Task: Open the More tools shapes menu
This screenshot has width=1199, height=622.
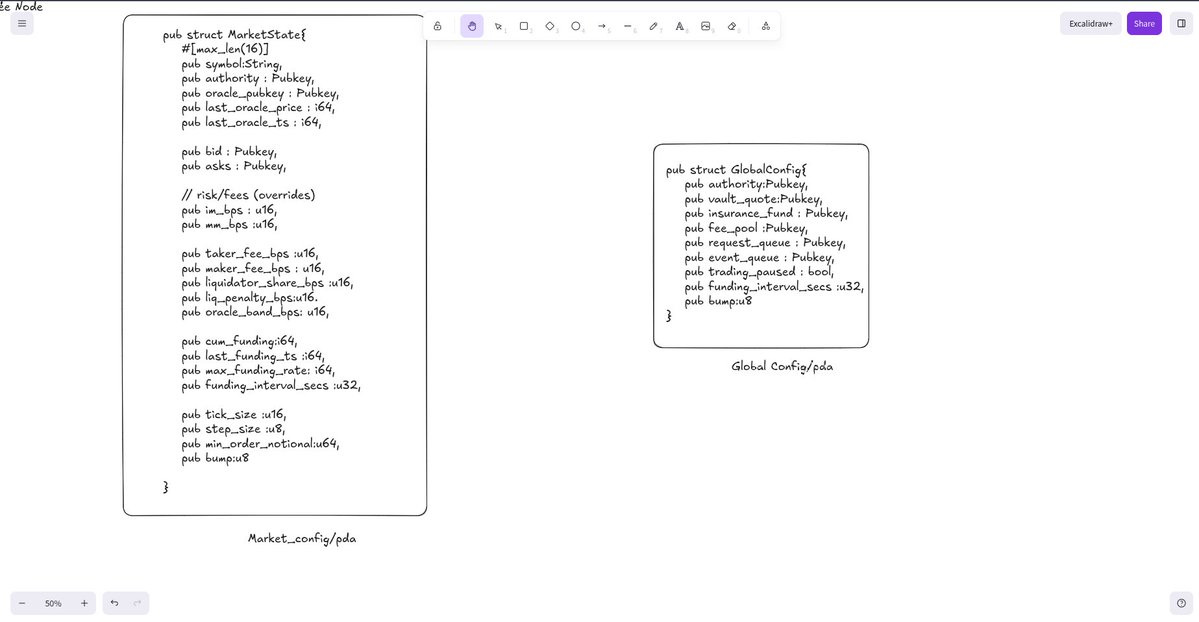Action: [765, 26]
